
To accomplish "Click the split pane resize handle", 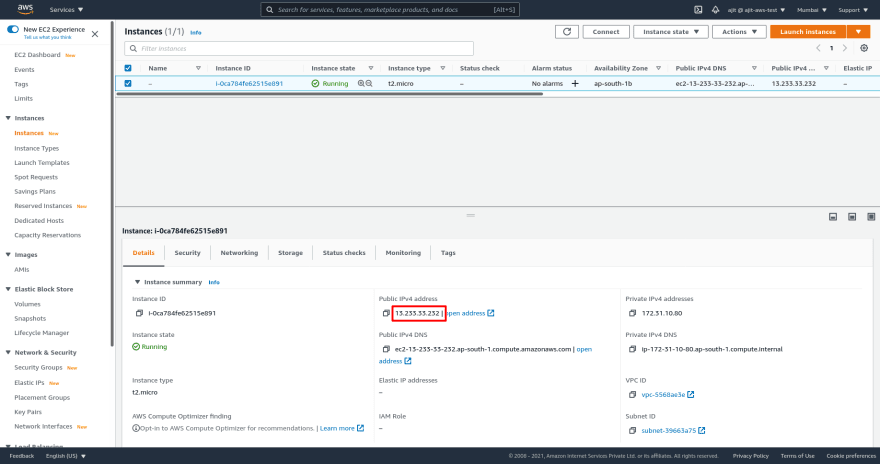I will click(x=470, y=215).
